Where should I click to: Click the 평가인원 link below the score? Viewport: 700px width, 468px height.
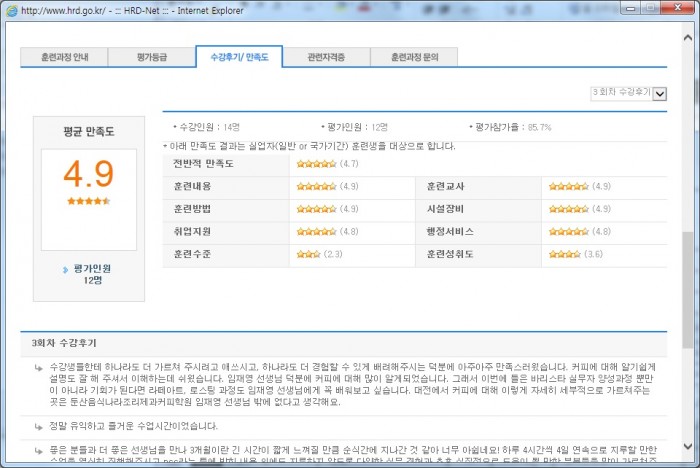92,269
